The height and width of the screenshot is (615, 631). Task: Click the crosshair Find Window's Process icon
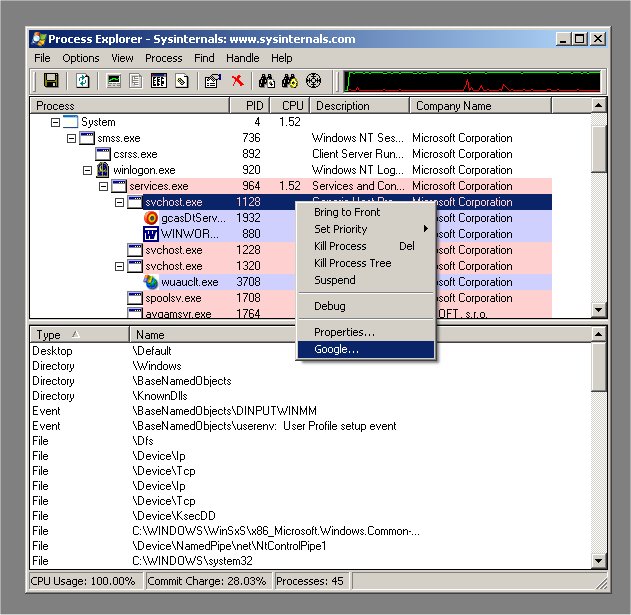click(x=313, y=80)
